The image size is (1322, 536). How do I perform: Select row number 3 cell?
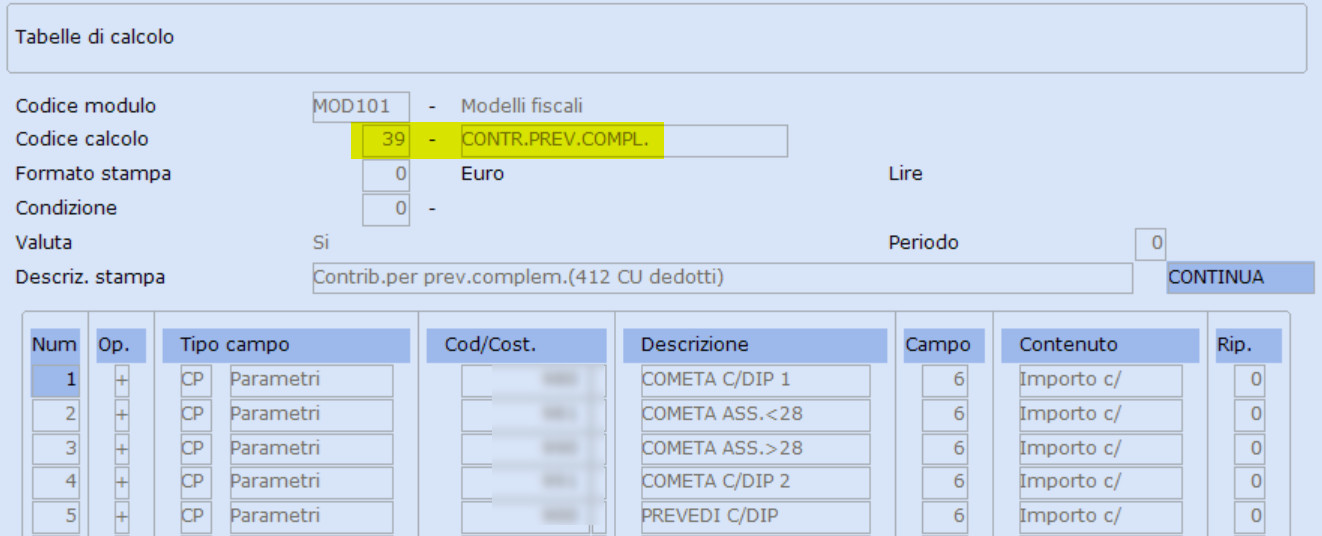click(56, 449)
